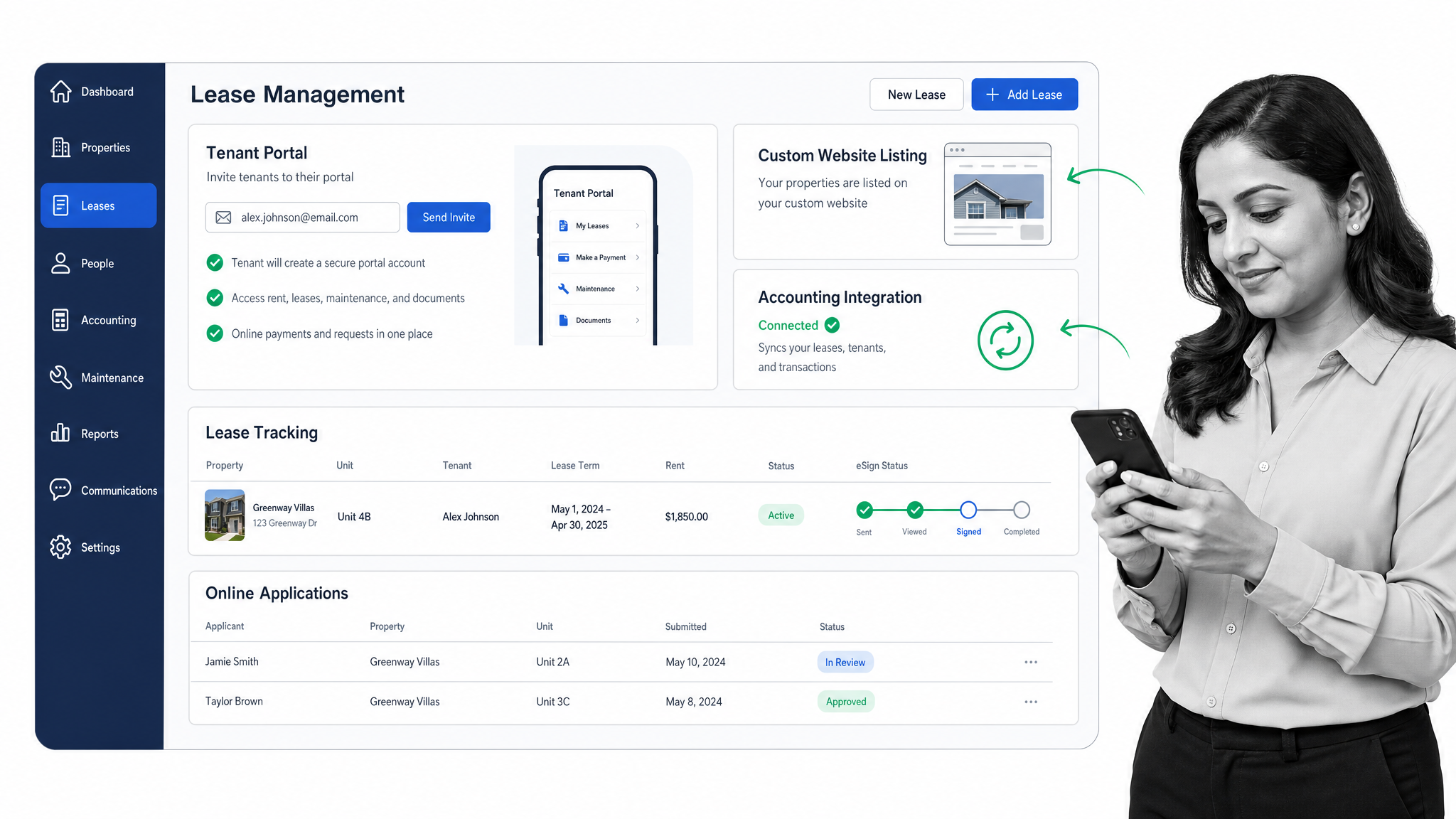The height and width of the screenshot is (819, 1456).
Task: Click the May 8, 2024 submitted date
Action: 694,702
